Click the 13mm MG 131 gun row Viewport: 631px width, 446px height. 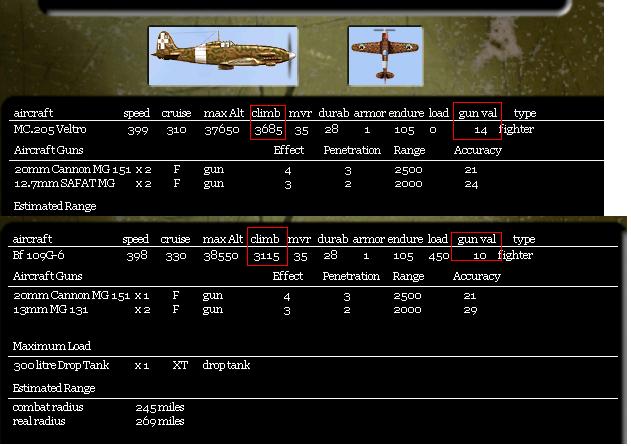245,310
